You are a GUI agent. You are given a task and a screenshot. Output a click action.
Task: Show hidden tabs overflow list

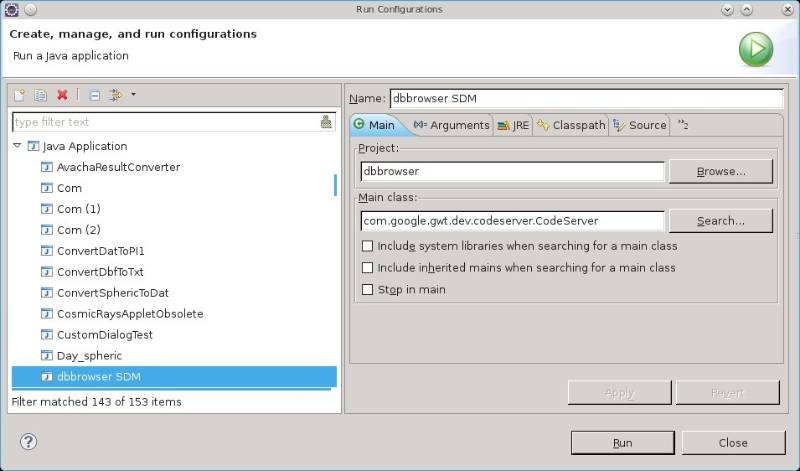coord(683,125)
